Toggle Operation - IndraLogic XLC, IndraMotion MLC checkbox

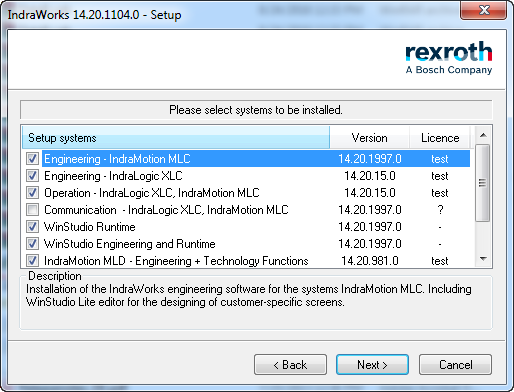pyautogui.click(x=32, y=193)
